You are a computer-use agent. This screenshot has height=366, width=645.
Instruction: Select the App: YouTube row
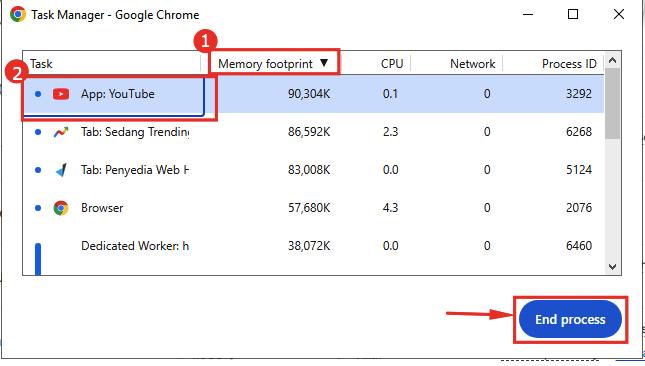[x=313, y=94]
